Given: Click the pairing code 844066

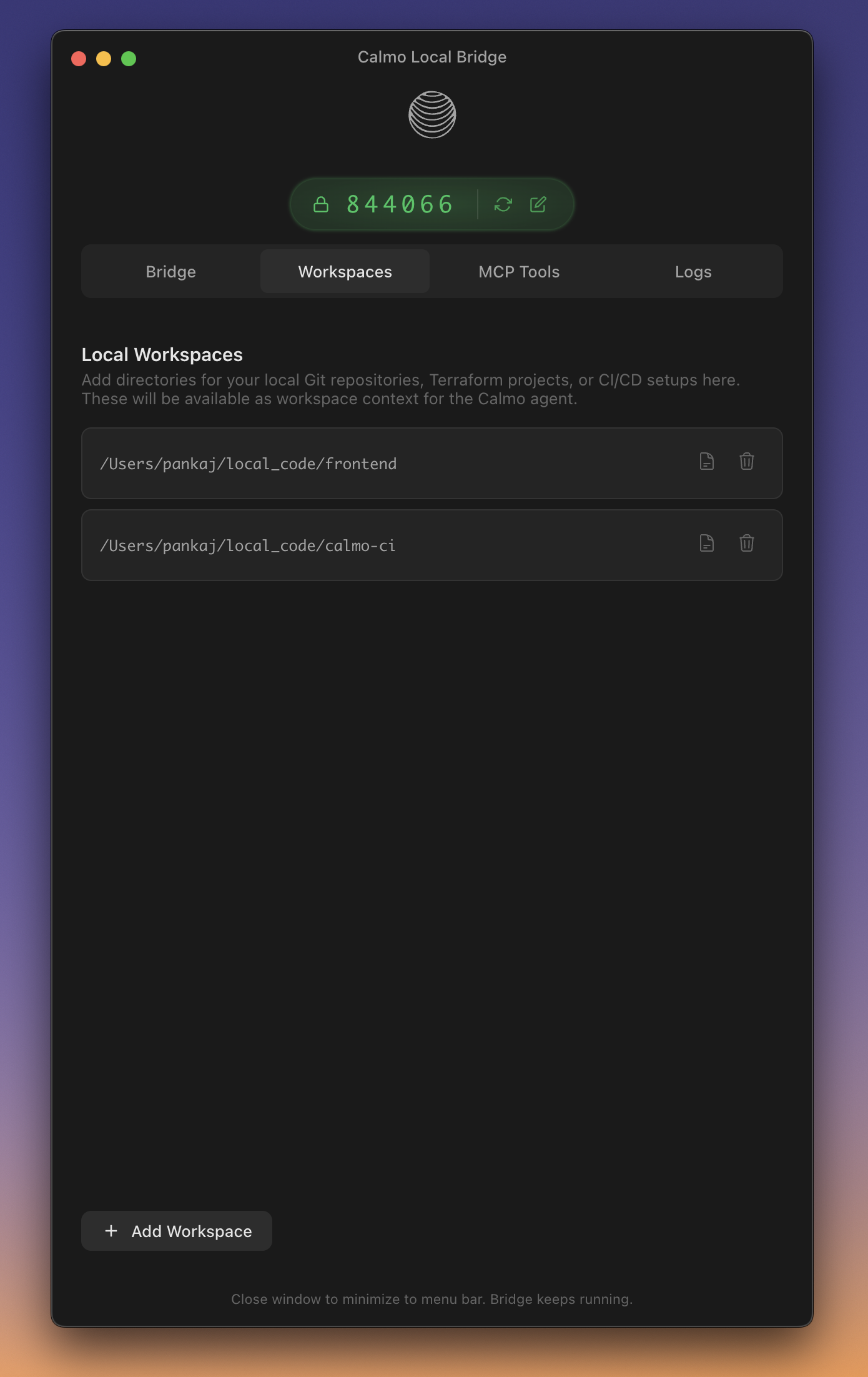Looking at the screenshot, I should point(400,204).
